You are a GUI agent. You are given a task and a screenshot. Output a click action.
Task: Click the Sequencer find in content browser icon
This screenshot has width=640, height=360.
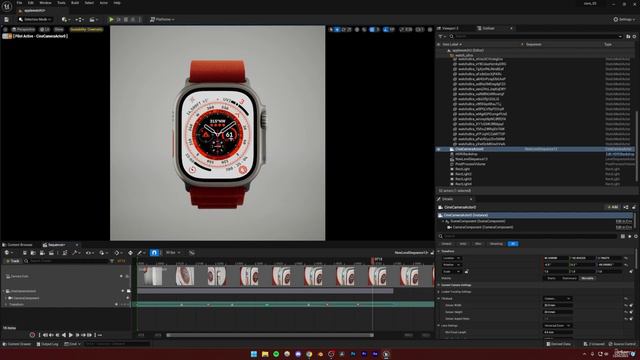33,253
